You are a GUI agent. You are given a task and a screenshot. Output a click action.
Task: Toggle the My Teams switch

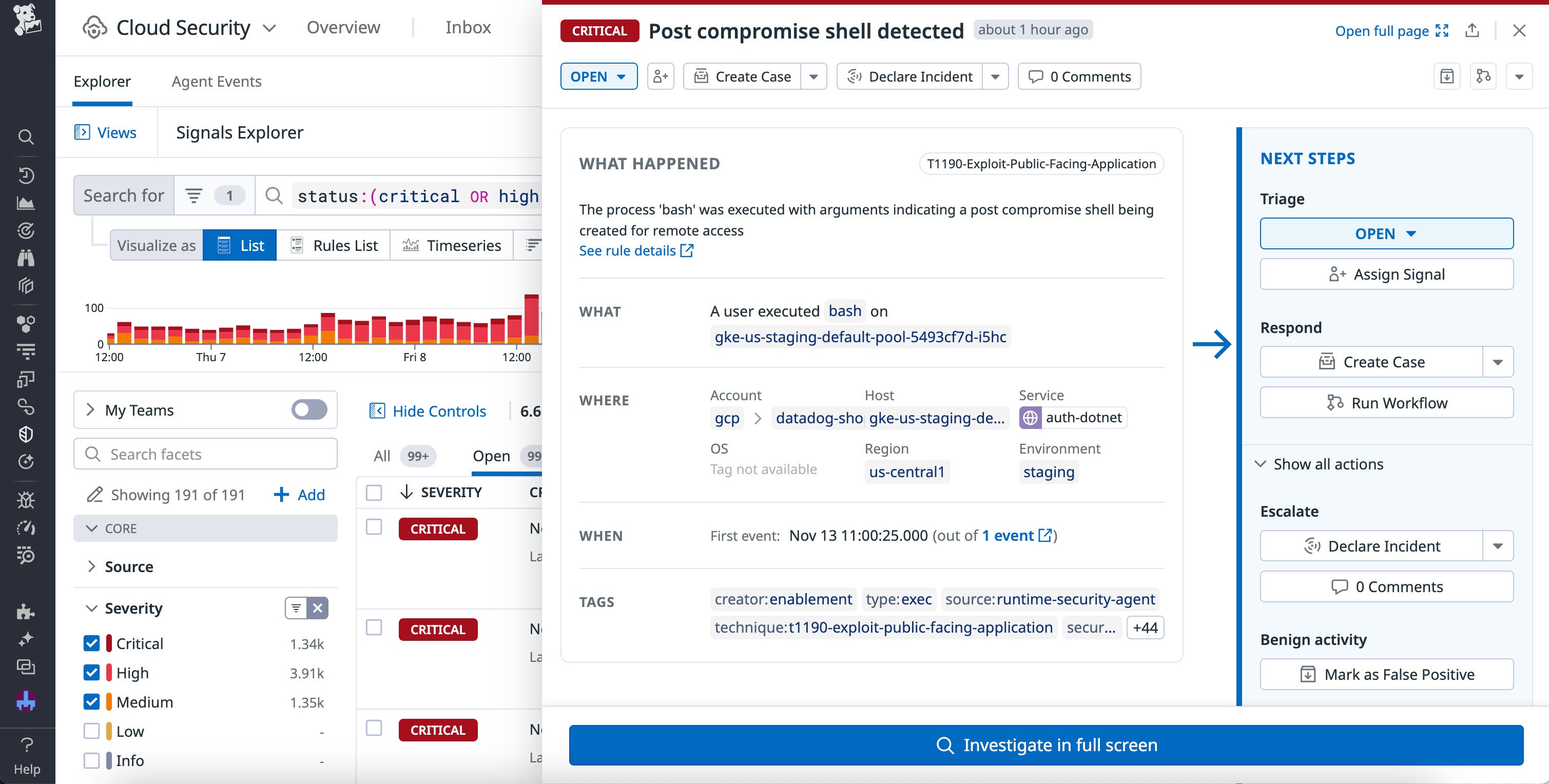[x=309, y=410]
